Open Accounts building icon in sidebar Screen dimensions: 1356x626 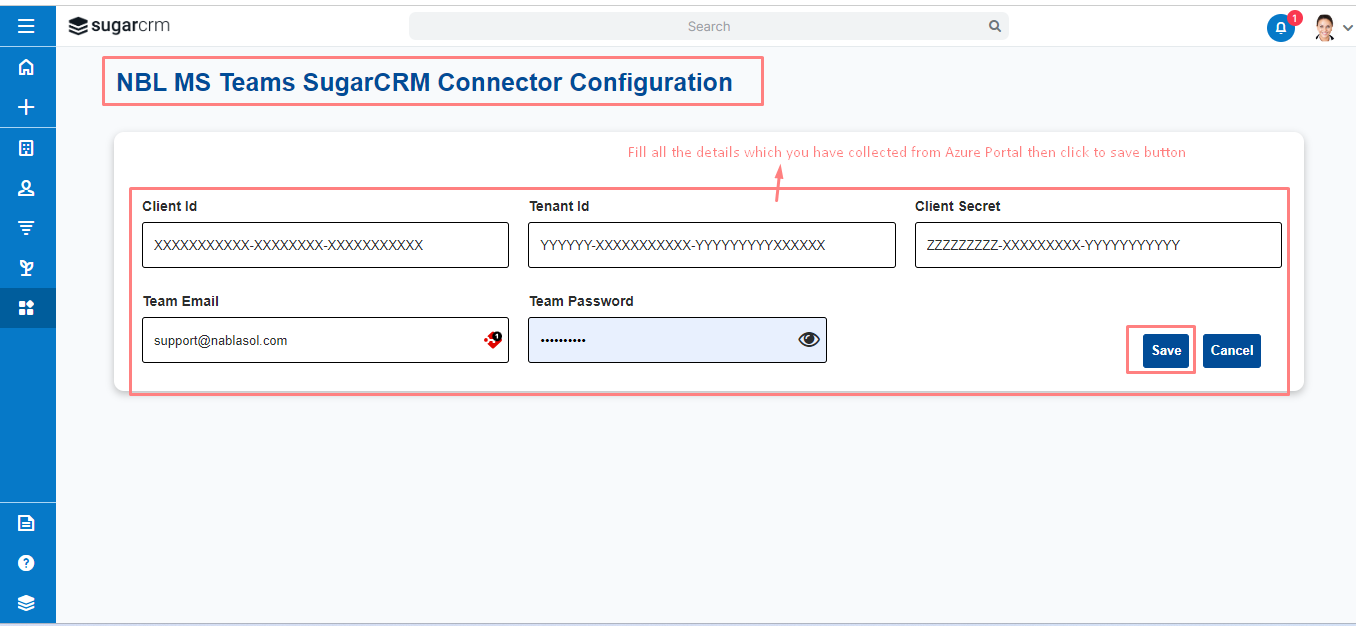point(27,148)
